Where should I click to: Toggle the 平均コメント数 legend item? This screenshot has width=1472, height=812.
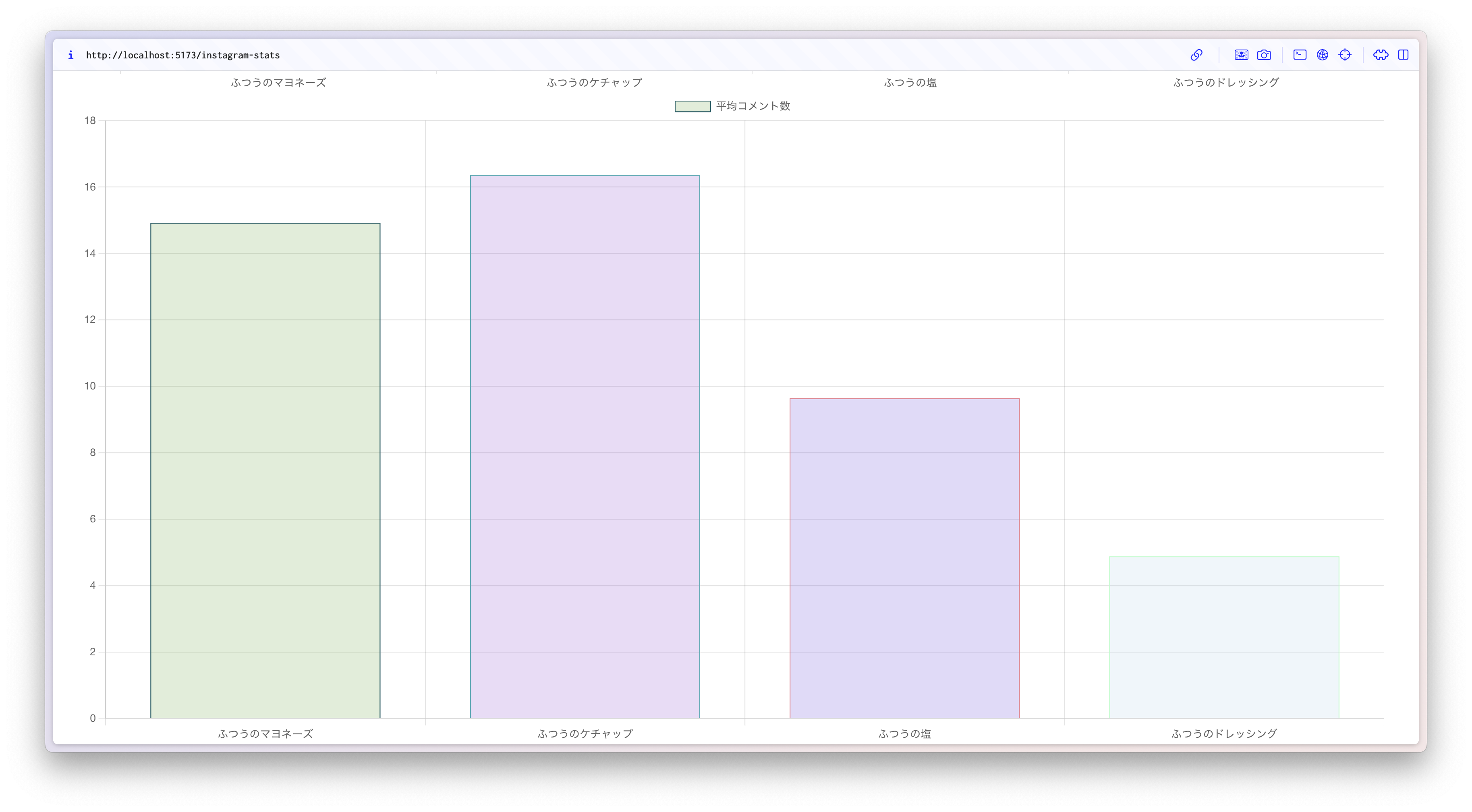753,106
